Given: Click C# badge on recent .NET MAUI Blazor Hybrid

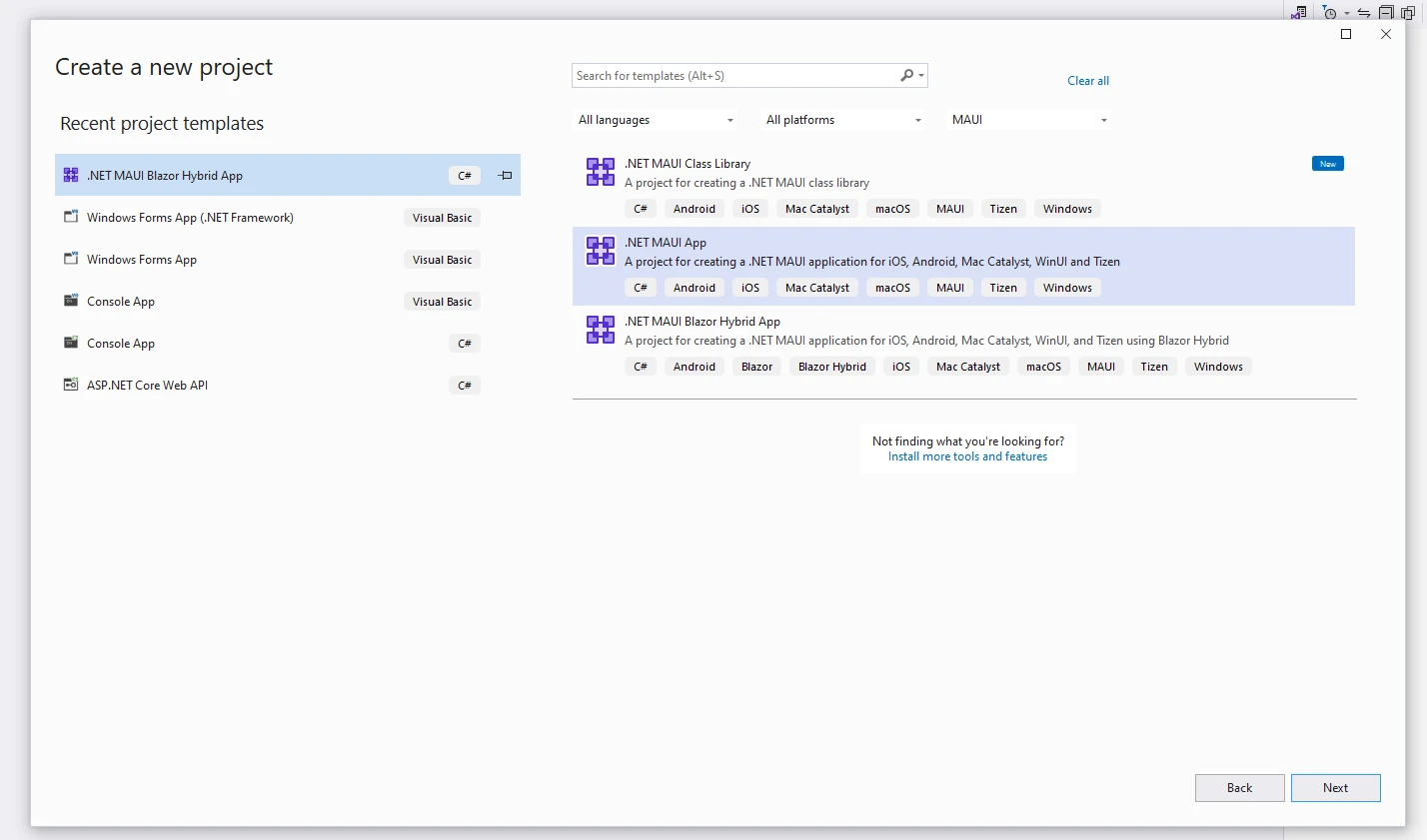Looking at the screenshot, I should tap(465, 175).
